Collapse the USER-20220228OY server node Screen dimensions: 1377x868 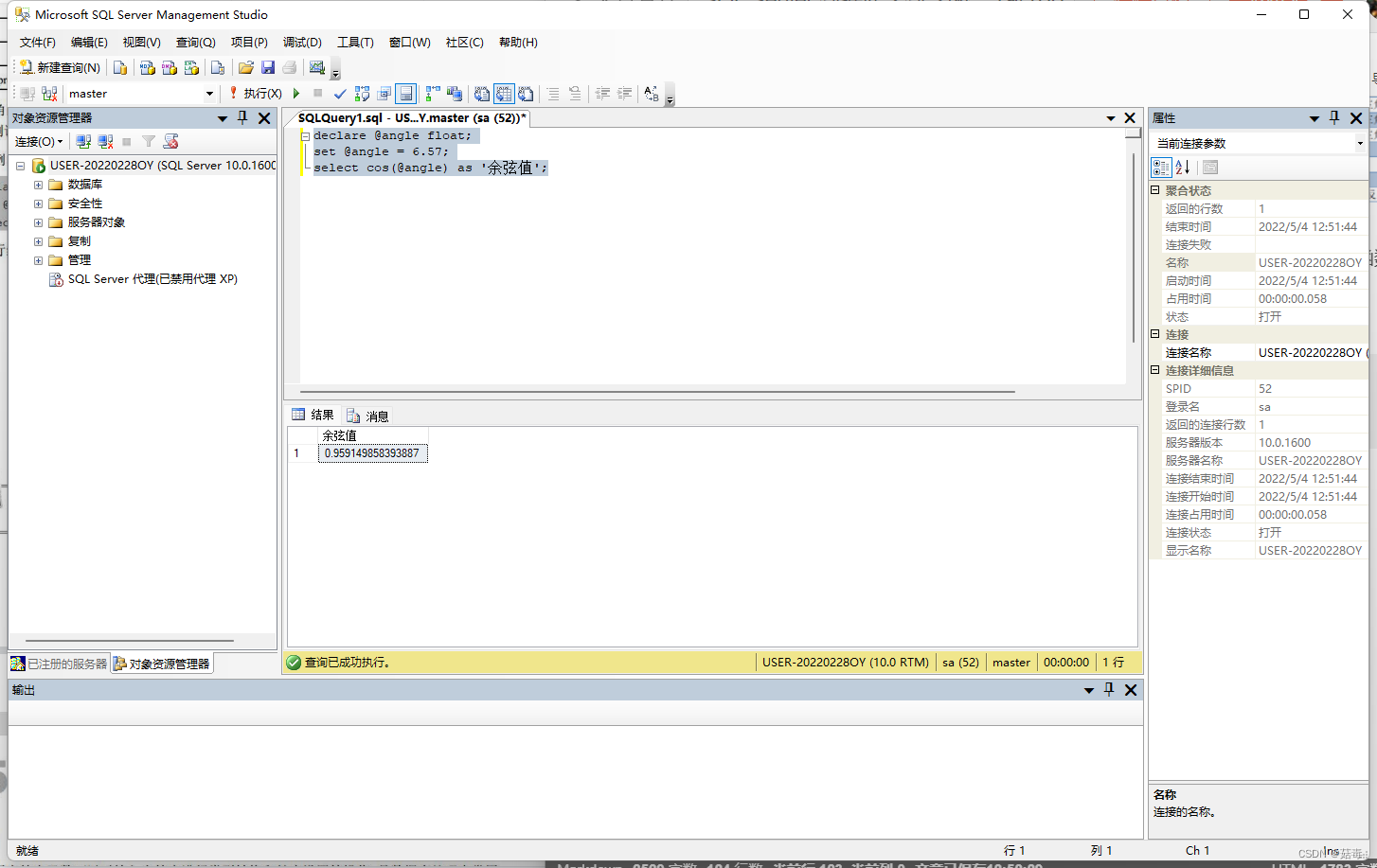[x=21, y=166]
